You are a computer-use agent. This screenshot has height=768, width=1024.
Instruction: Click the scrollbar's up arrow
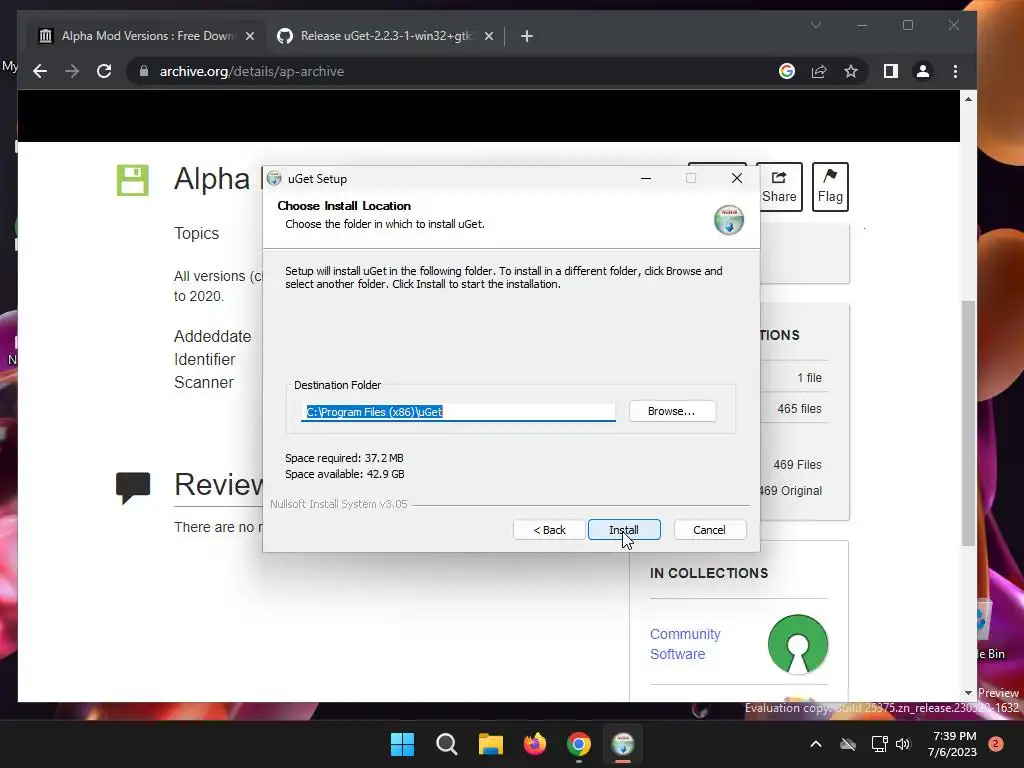968,99
